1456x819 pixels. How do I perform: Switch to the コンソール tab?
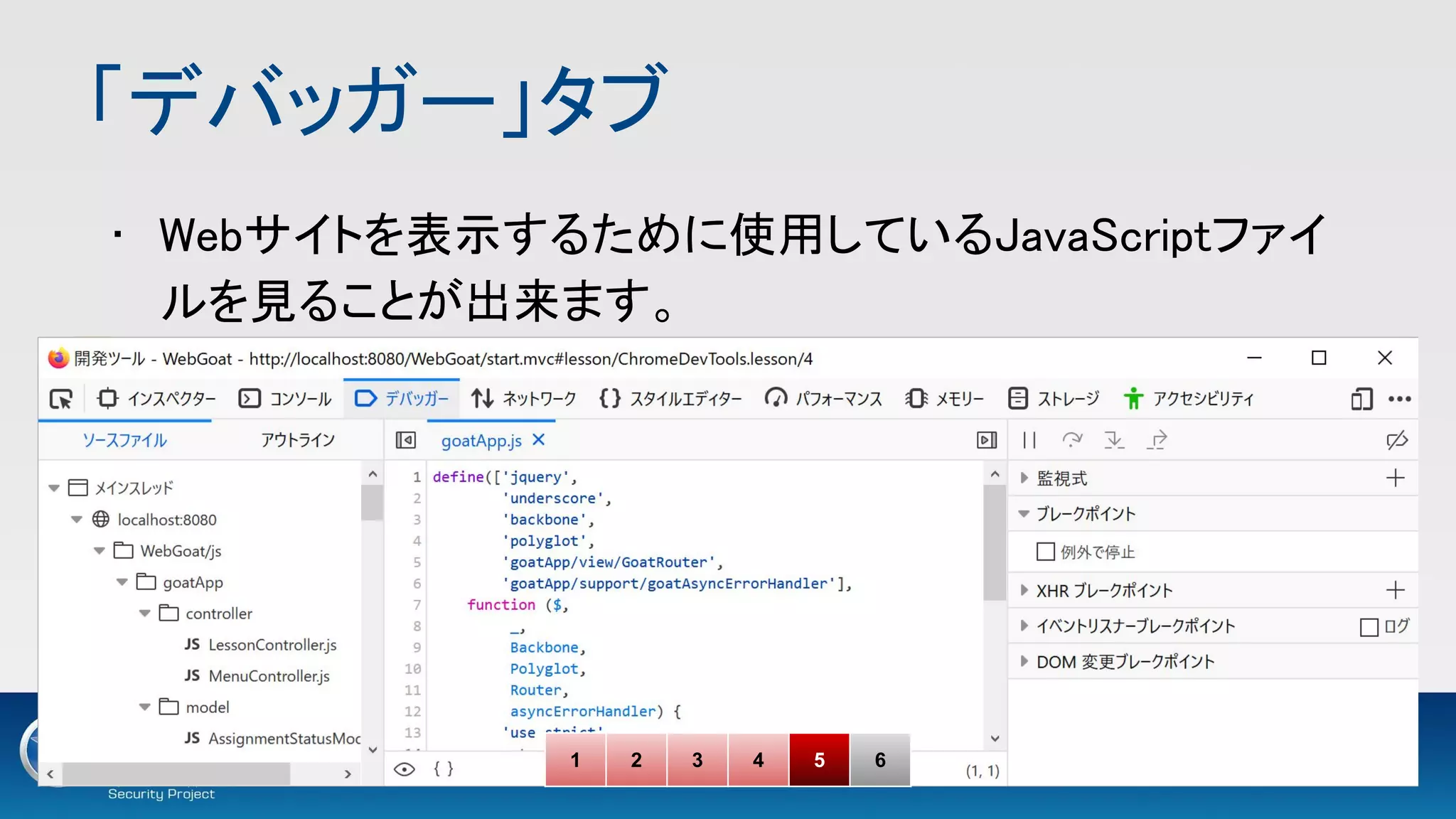(x=285, y=399)
